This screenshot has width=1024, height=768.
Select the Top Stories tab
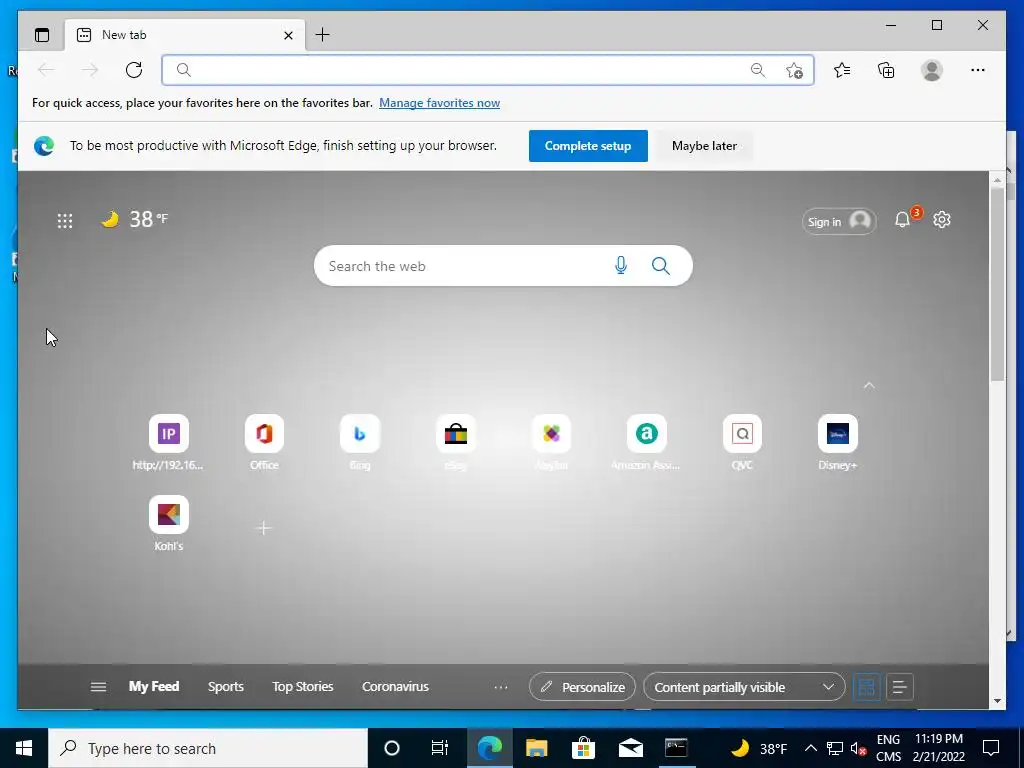[302, 687]
